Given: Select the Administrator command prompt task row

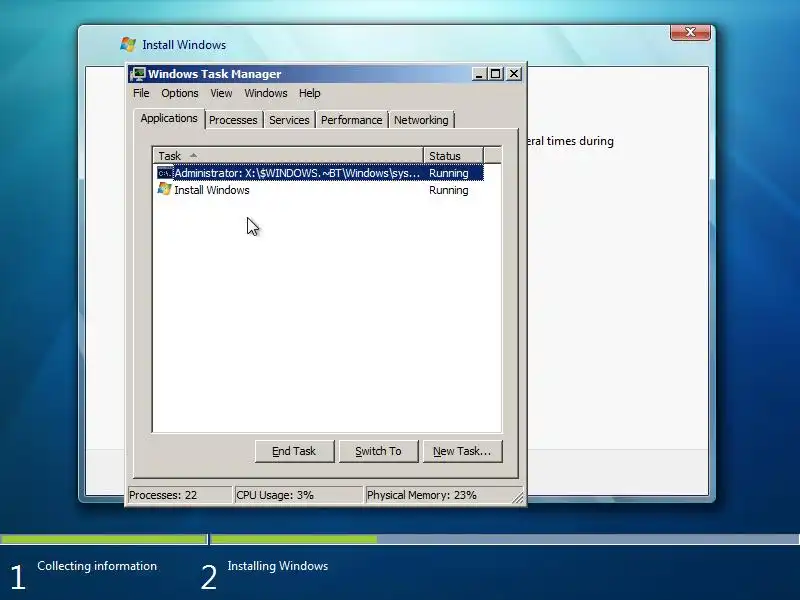Looking at the screenshot, I should [320, 173].
